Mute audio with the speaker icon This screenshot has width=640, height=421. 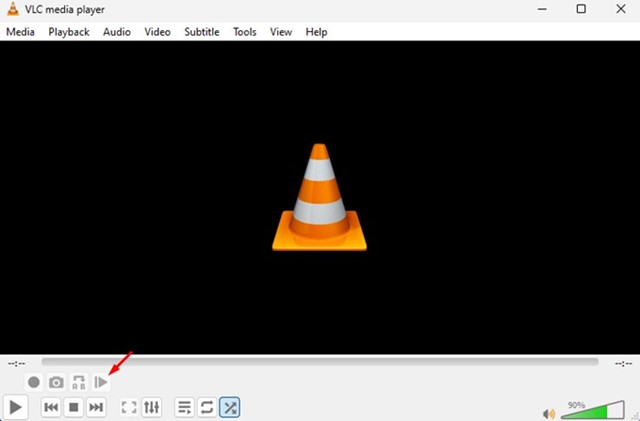click(x=549, y=413)
